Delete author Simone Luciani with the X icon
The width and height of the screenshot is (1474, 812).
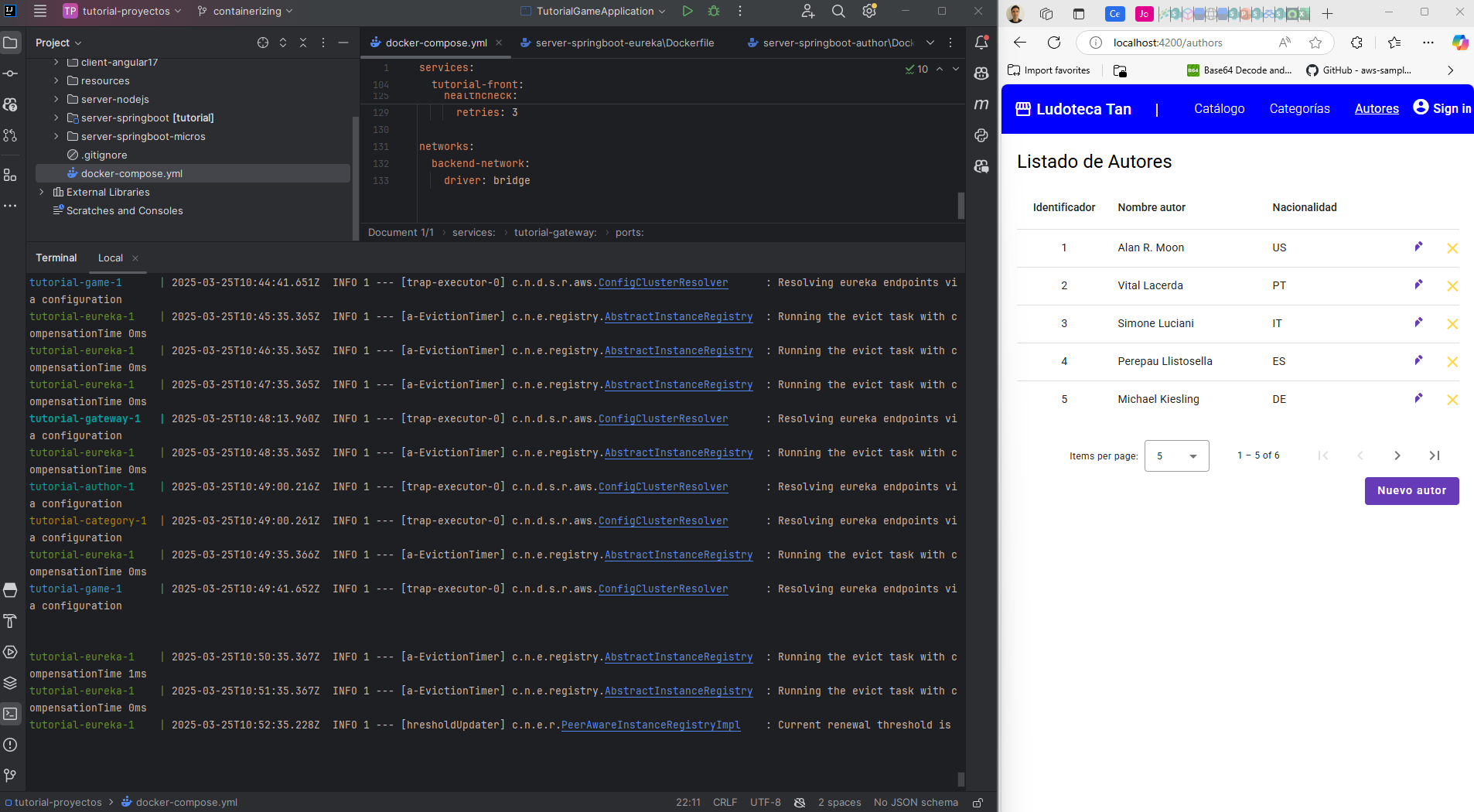pos(1452,324)
